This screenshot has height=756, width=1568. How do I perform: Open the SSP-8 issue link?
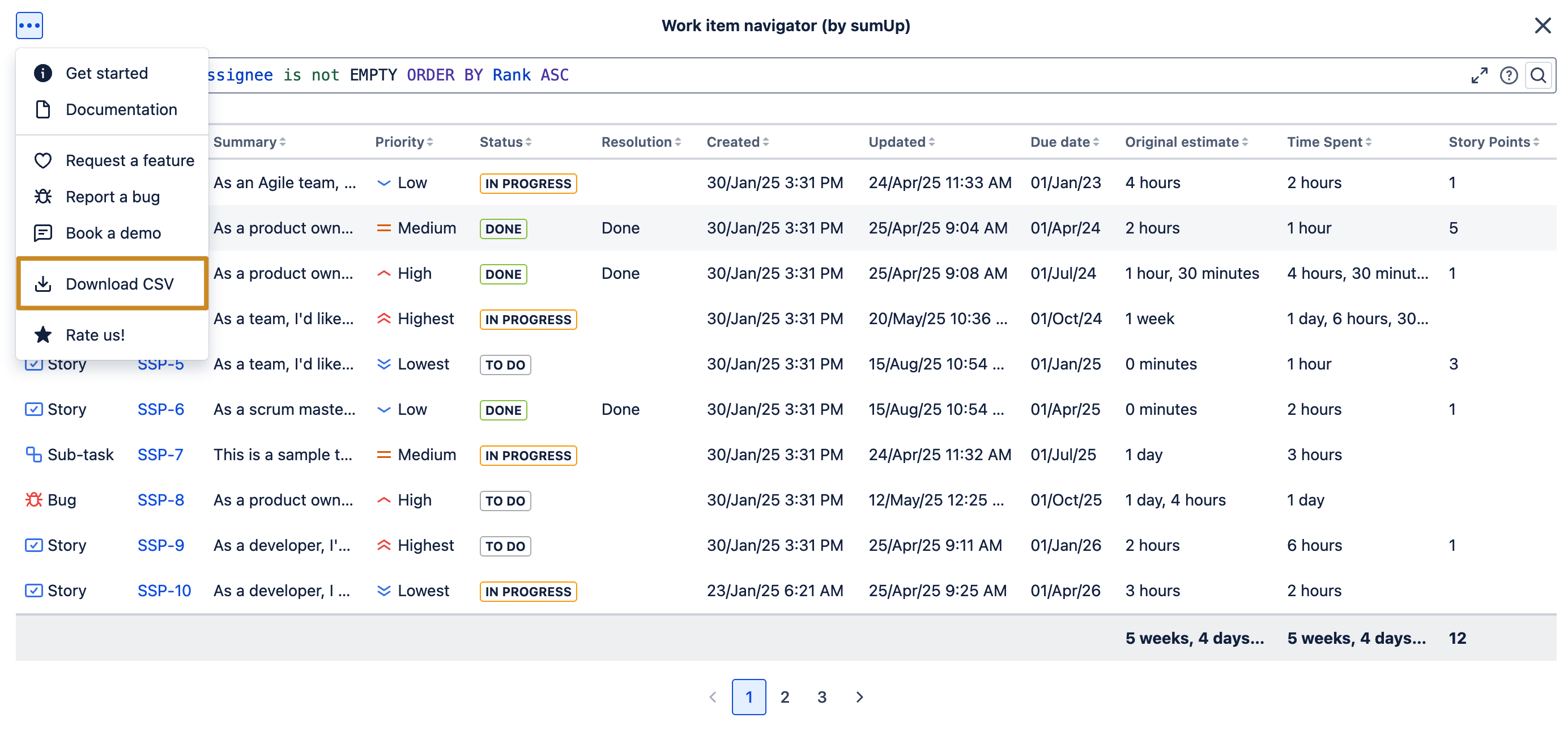coord(161,500)
